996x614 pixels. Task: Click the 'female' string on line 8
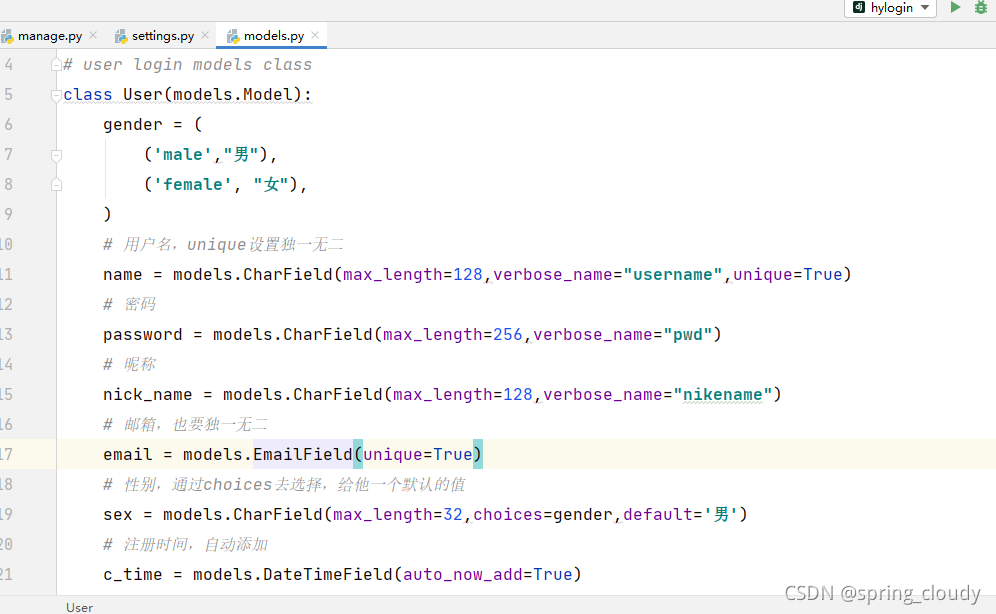192,184
